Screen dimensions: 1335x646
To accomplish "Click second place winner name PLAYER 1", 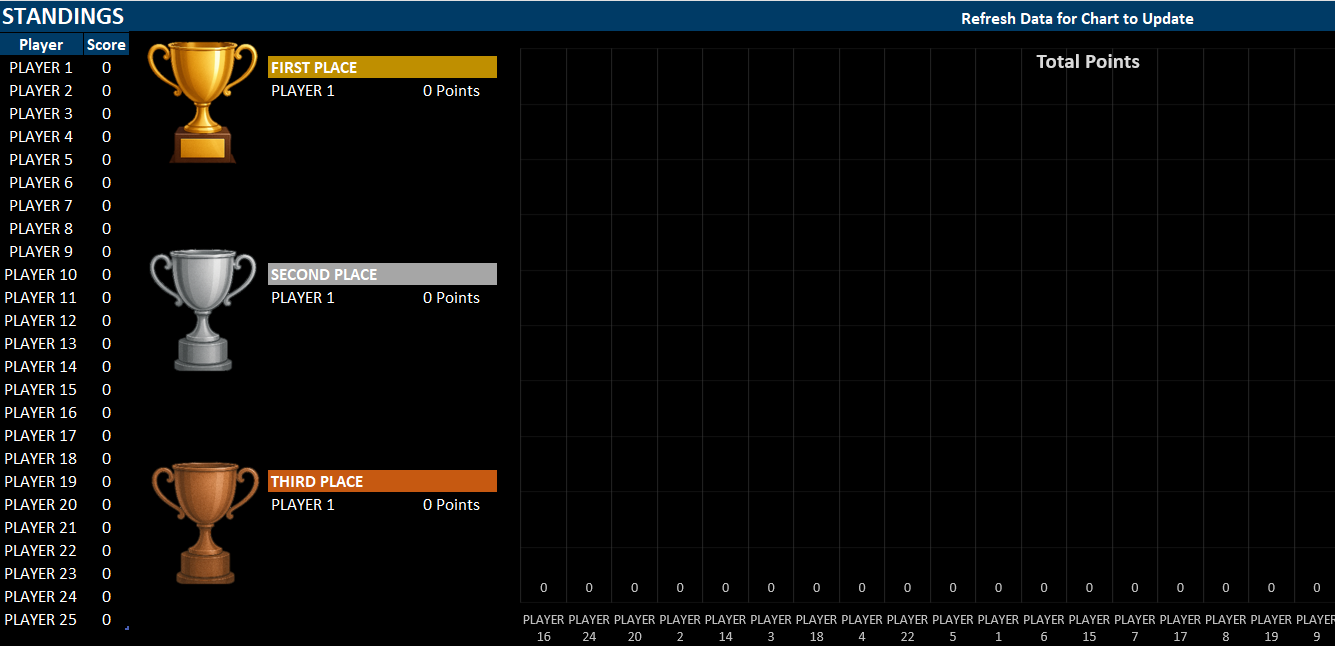I will [303, 298].
